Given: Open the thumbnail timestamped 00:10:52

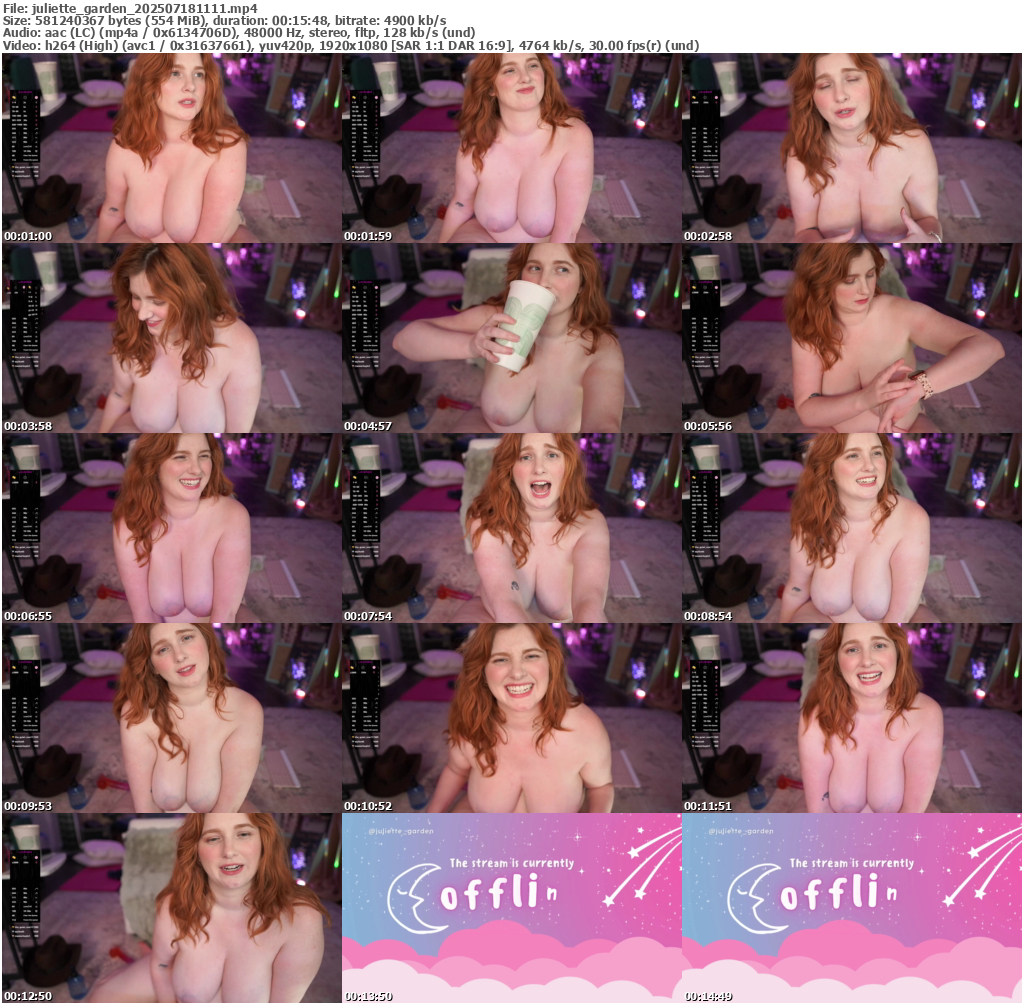Looking at the screenshot, I should (x=511, y=718).
